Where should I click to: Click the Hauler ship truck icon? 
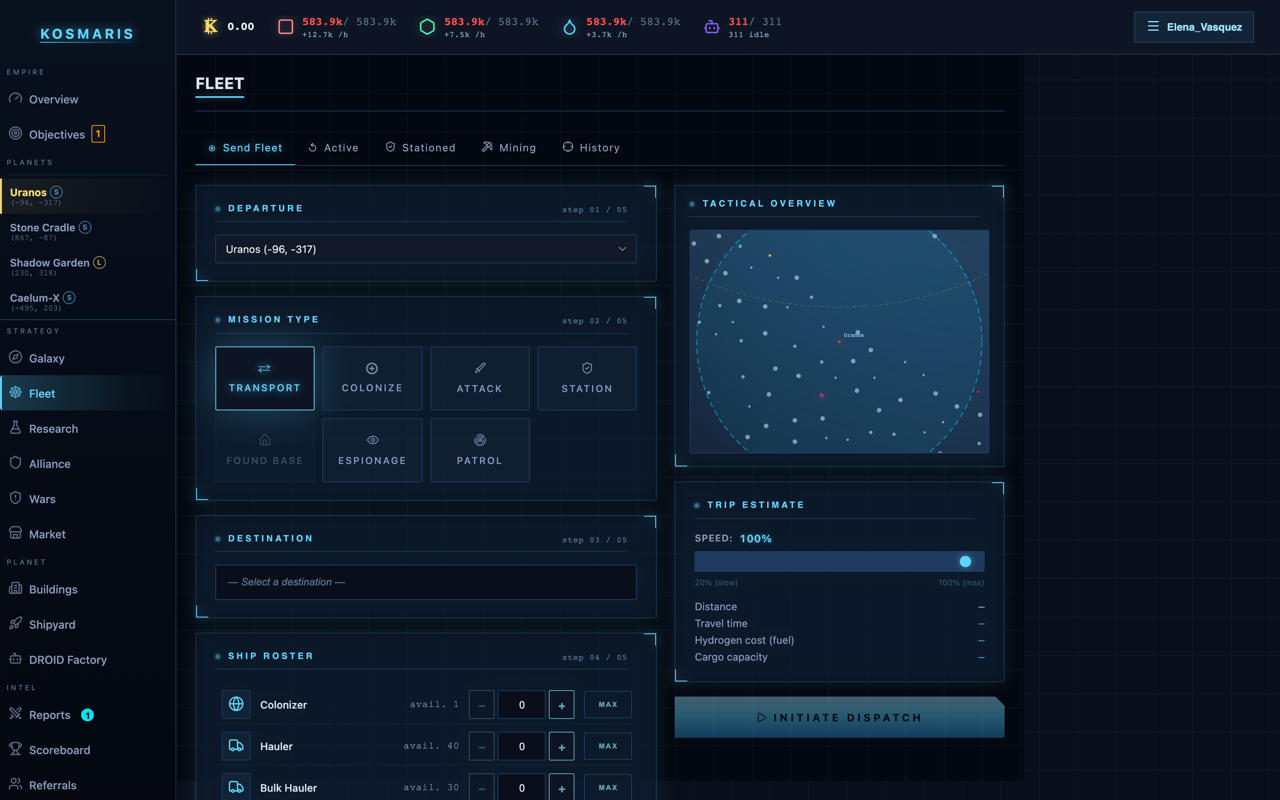(236, 746)
